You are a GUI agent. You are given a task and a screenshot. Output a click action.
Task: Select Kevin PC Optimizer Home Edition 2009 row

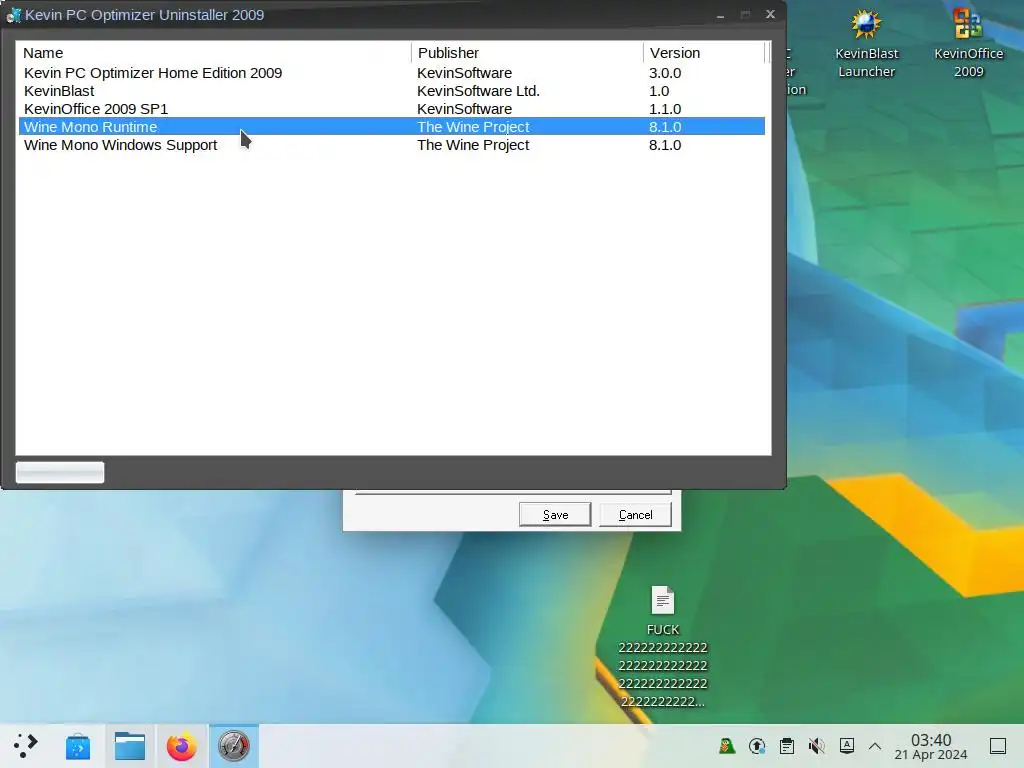pyautogui.click(x=392, y=72)
